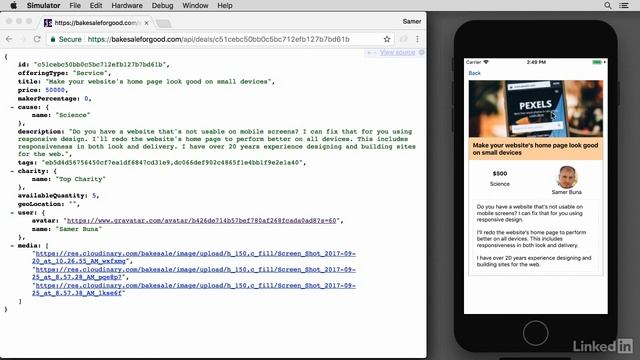Reload the page in Chrome
This screenshot has width=640, height=360.
[x=37, y=39]
